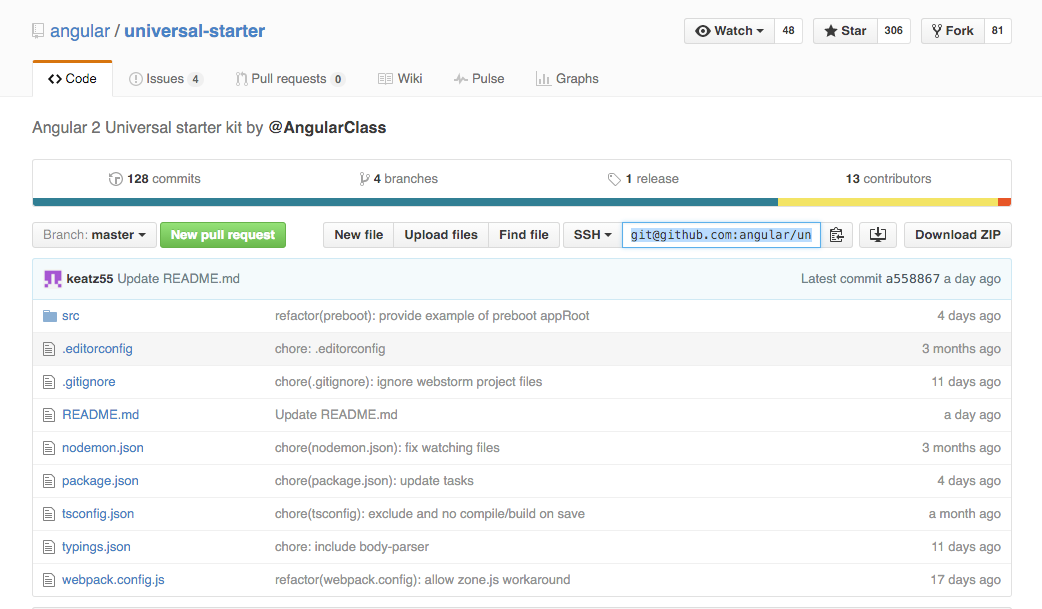
Task: Open the package.json file
Action: [x=100, y=481]
